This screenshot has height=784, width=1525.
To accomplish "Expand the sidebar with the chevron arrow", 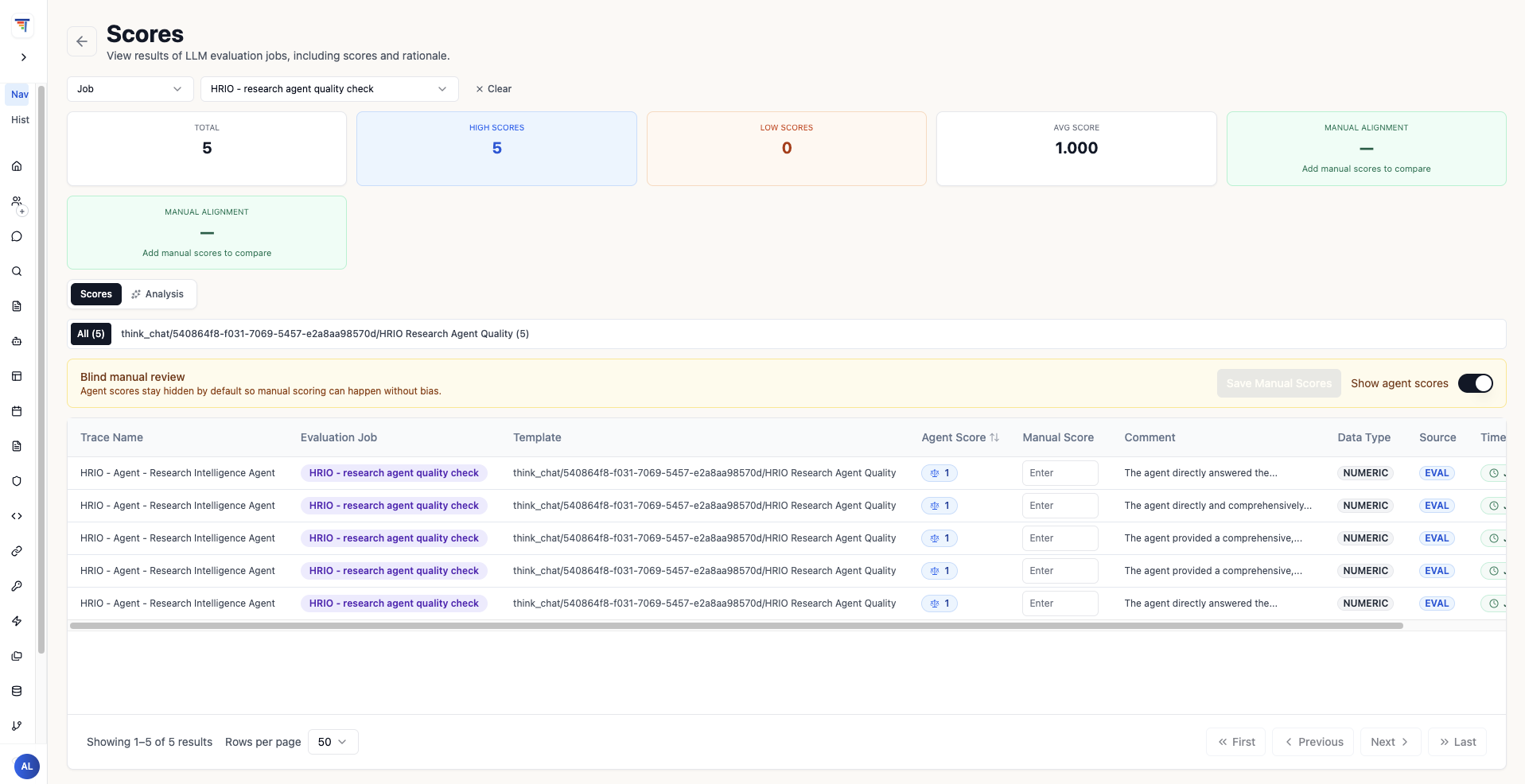I will tap(24, 57).
